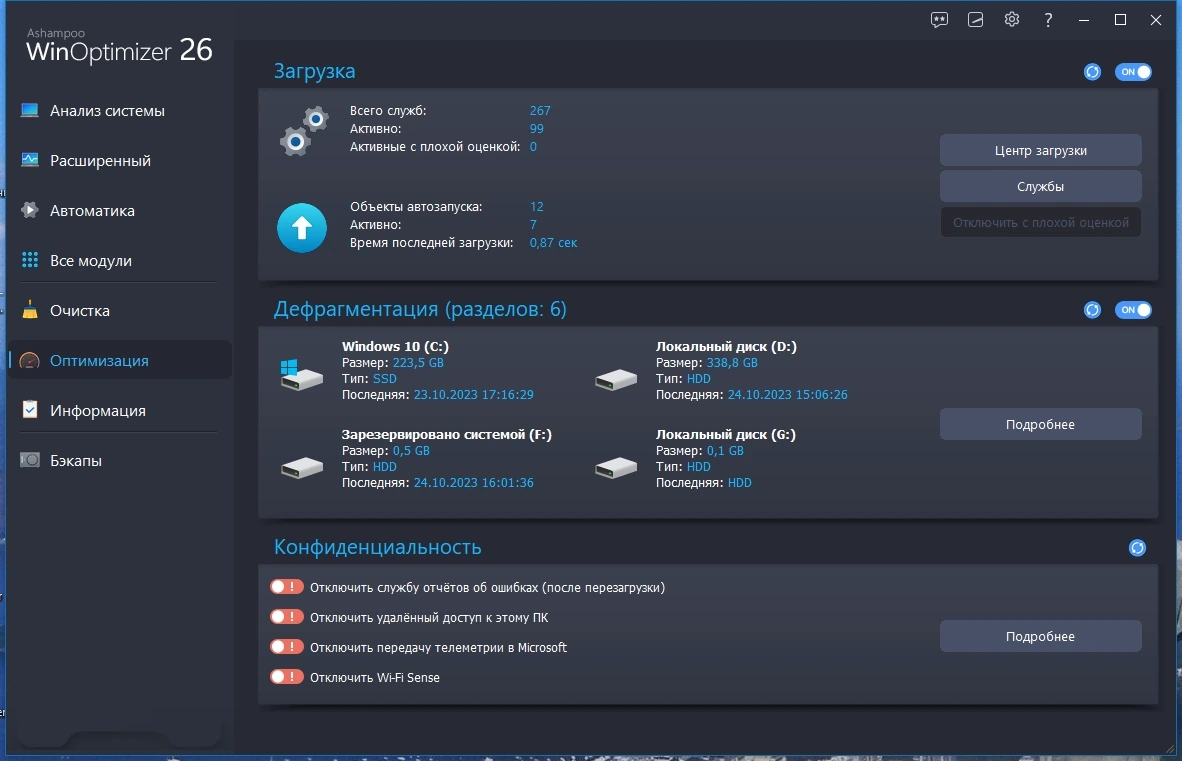
Task: Click the services gears icon
Action: (x=304, y=131)
